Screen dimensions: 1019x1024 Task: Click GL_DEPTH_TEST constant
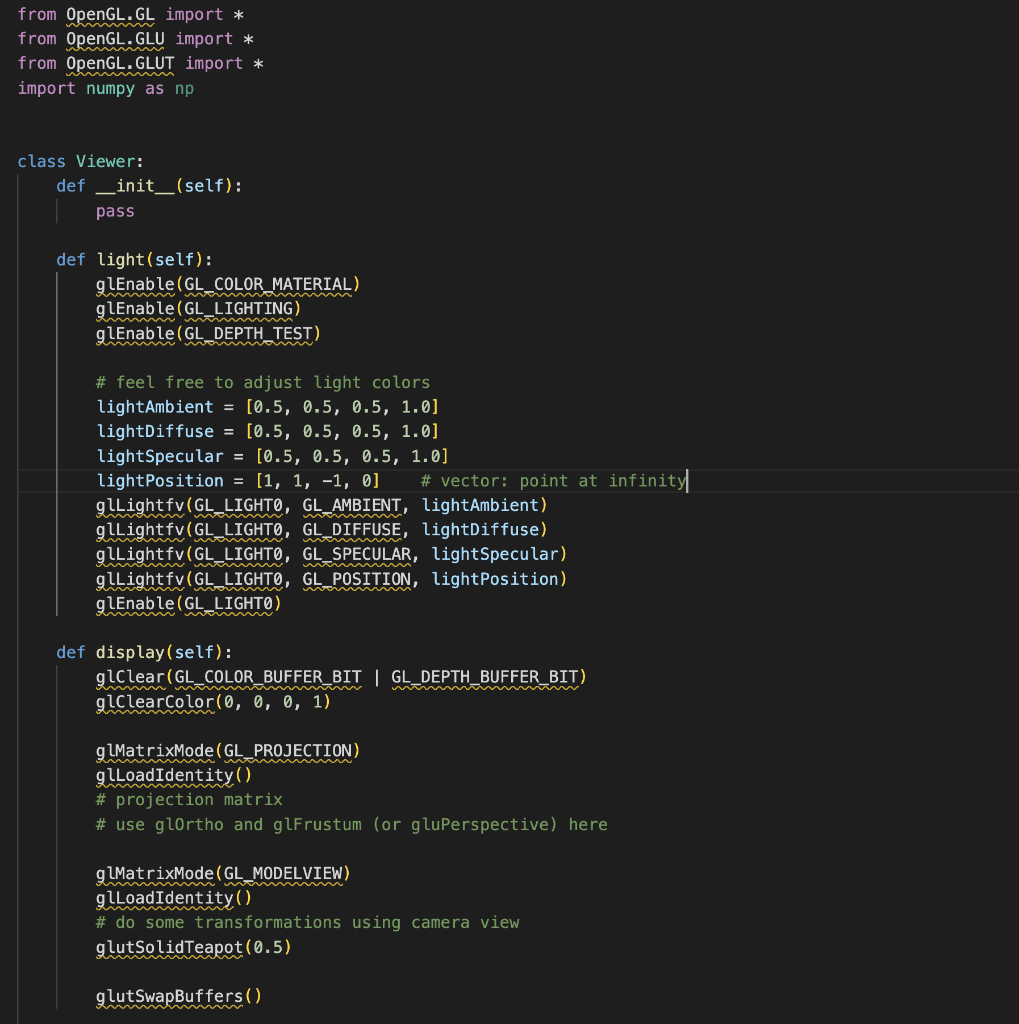(x=248, y=334)
